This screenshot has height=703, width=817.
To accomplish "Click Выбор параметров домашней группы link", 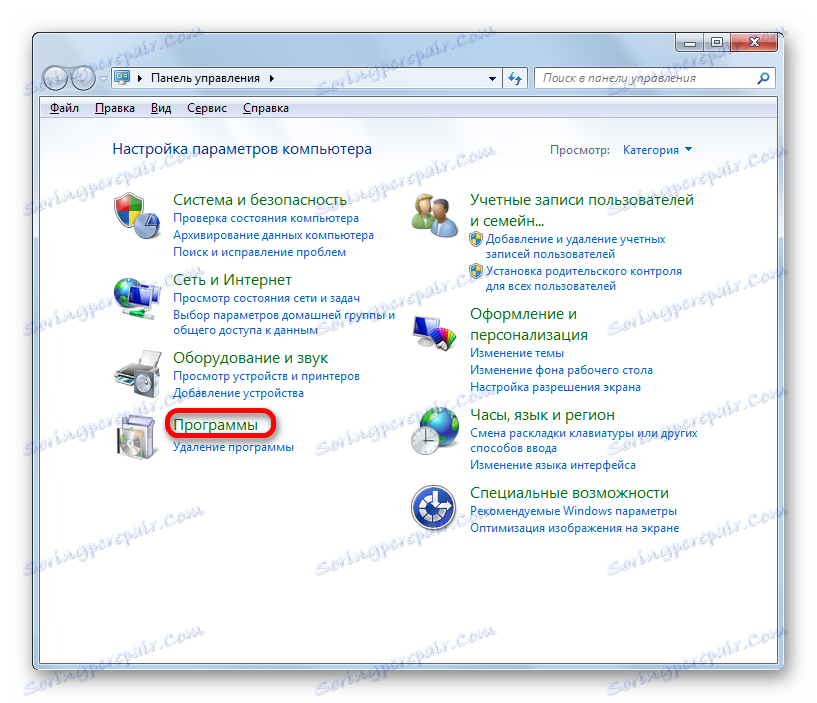I will coord(284,322).
